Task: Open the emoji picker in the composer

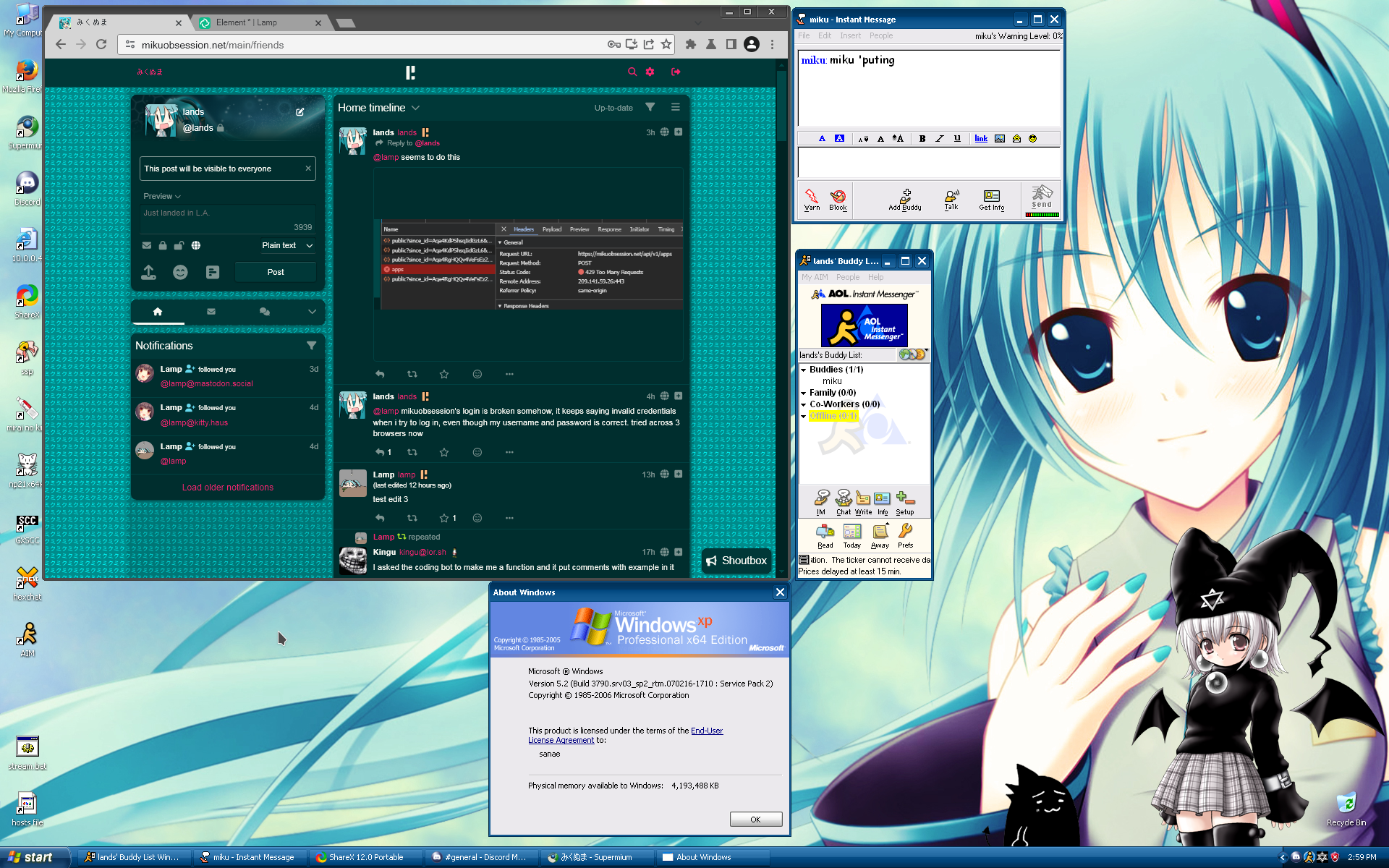Action: pos(180,272)
